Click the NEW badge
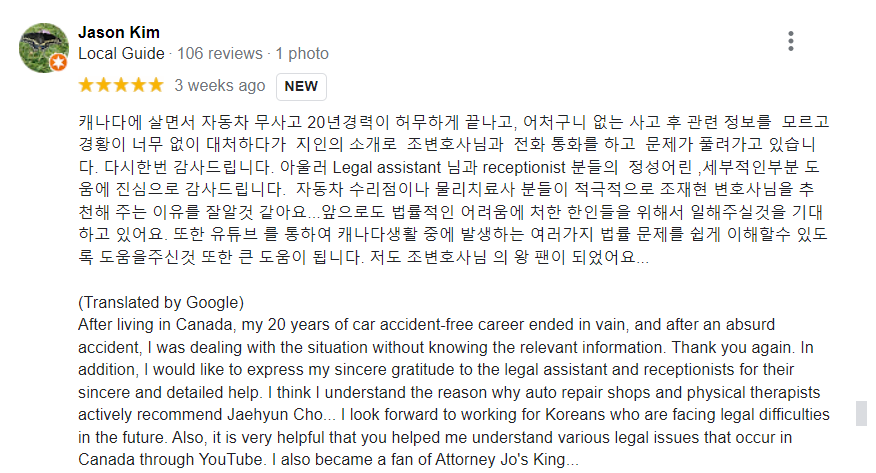This screenshot has width=876, height=473. point(301,87)
